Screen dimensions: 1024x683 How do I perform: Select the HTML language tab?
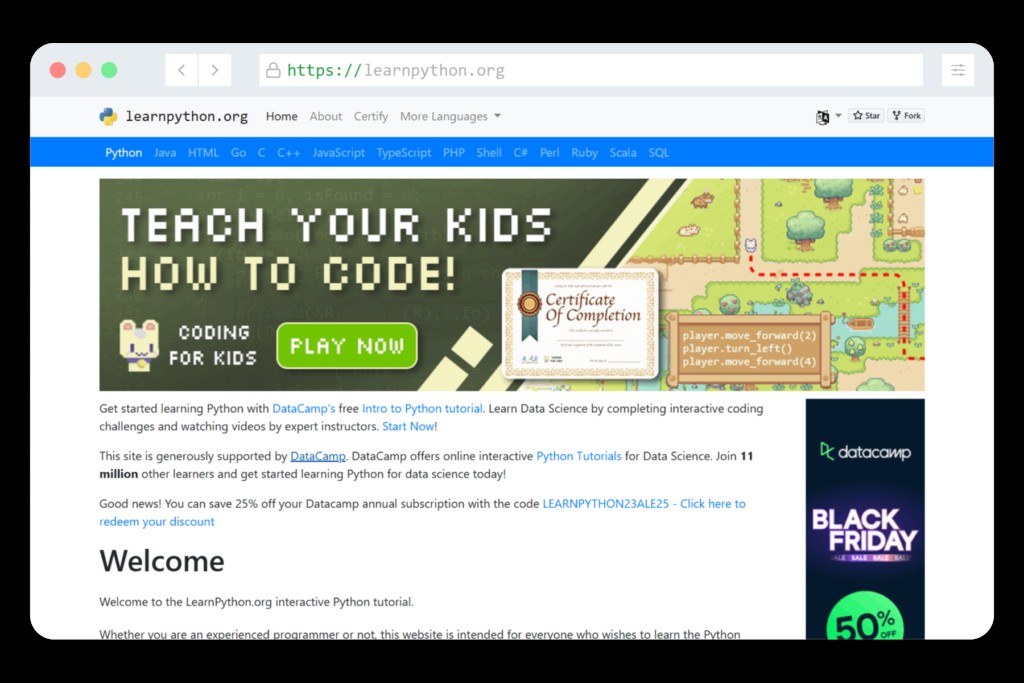pos(203,153)
